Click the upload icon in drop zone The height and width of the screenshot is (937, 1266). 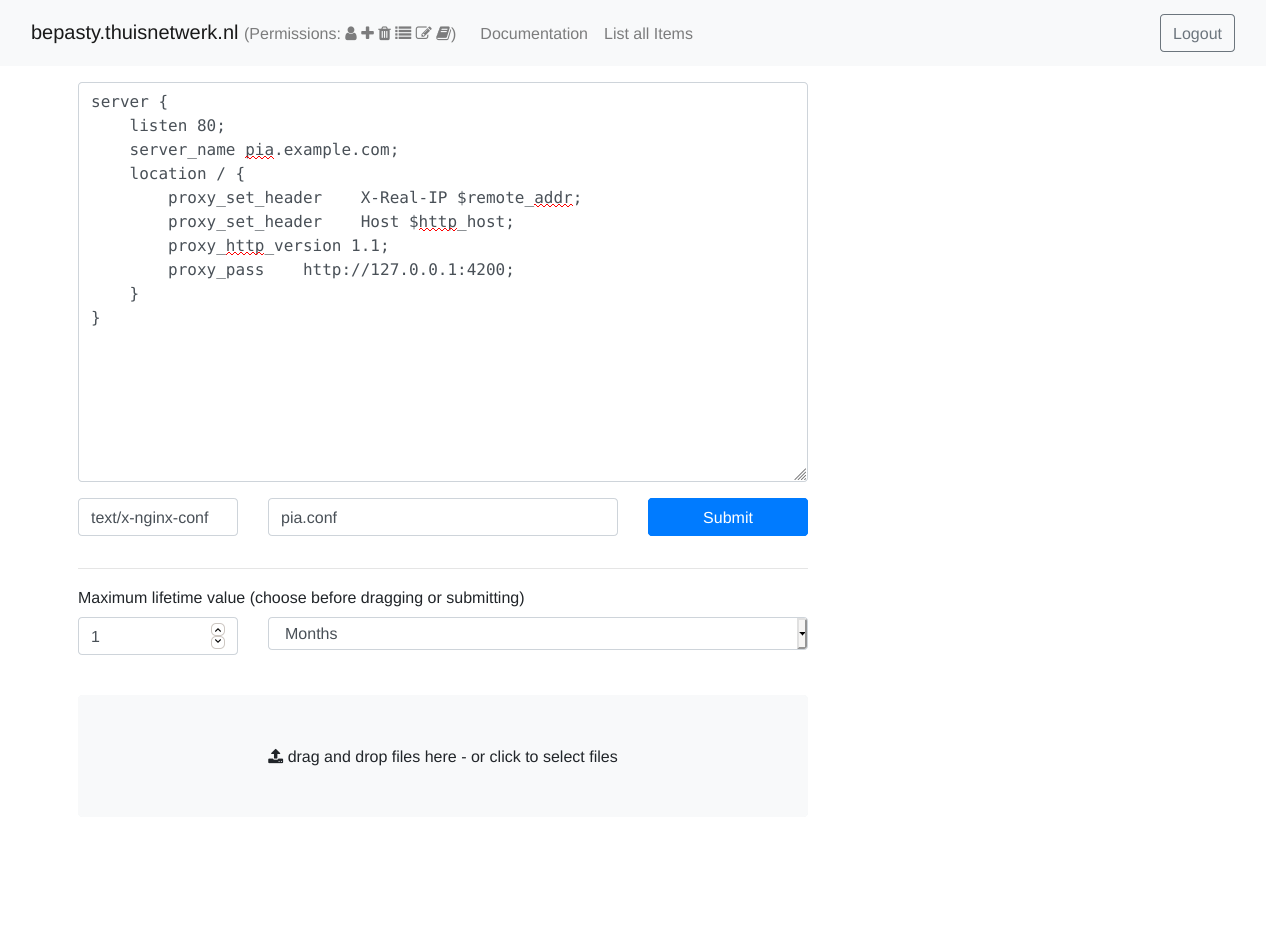(x=276, y=757)
